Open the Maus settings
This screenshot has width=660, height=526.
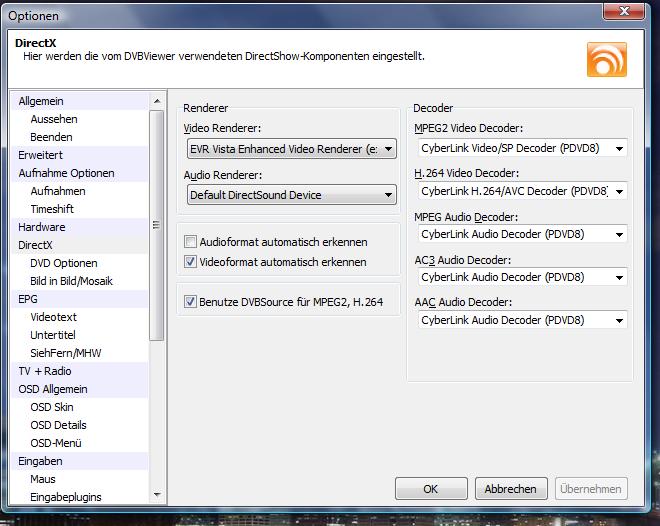pyautogui.click(x=43, y=479)
